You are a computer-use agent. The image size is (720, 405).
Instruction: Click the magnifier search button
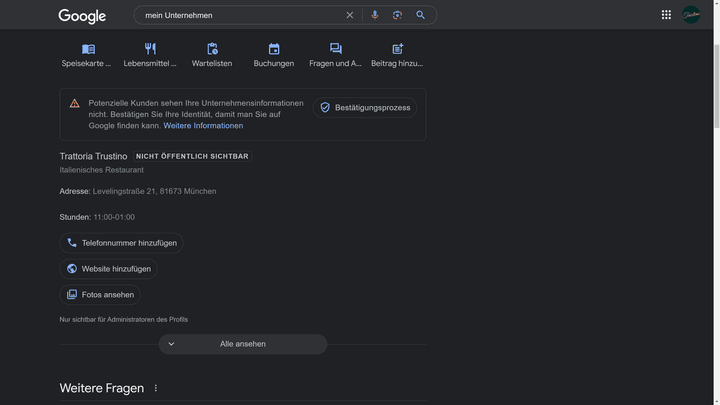421,15
